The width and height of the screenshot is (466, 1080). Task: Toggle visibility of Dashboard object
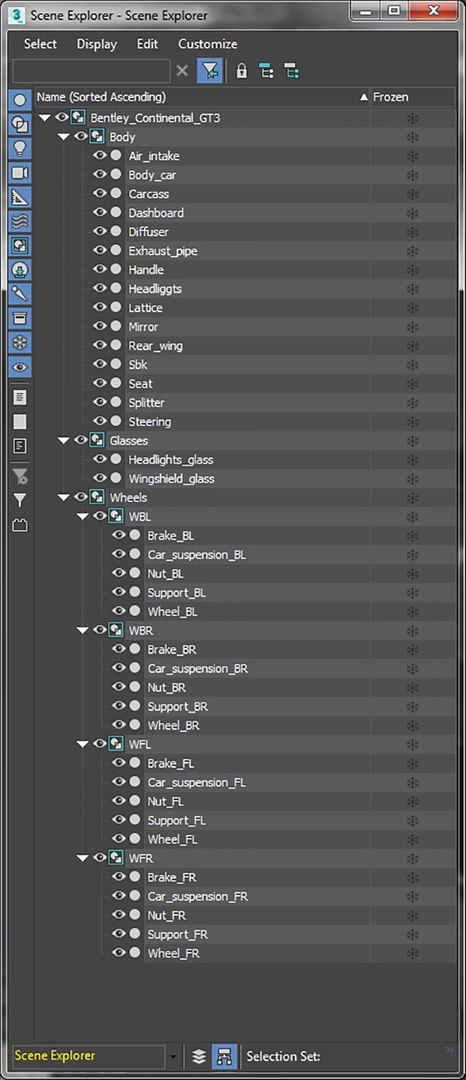pyautogui.click(x=100, y=213)
